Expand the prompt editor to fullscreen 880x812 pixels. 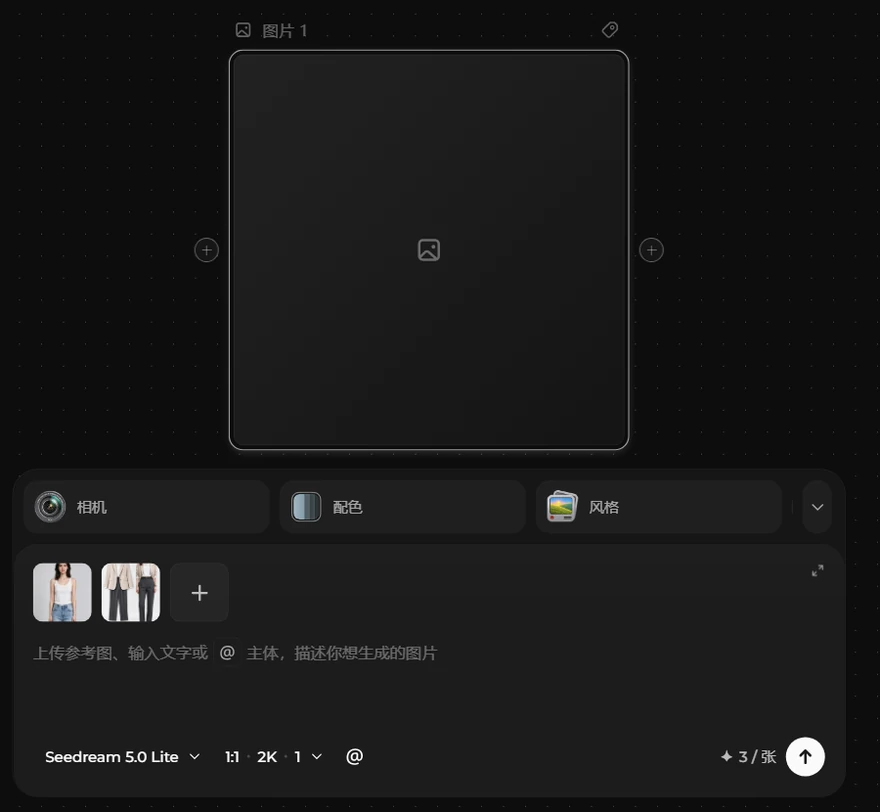pyautogui.click(x=818, y=571)
